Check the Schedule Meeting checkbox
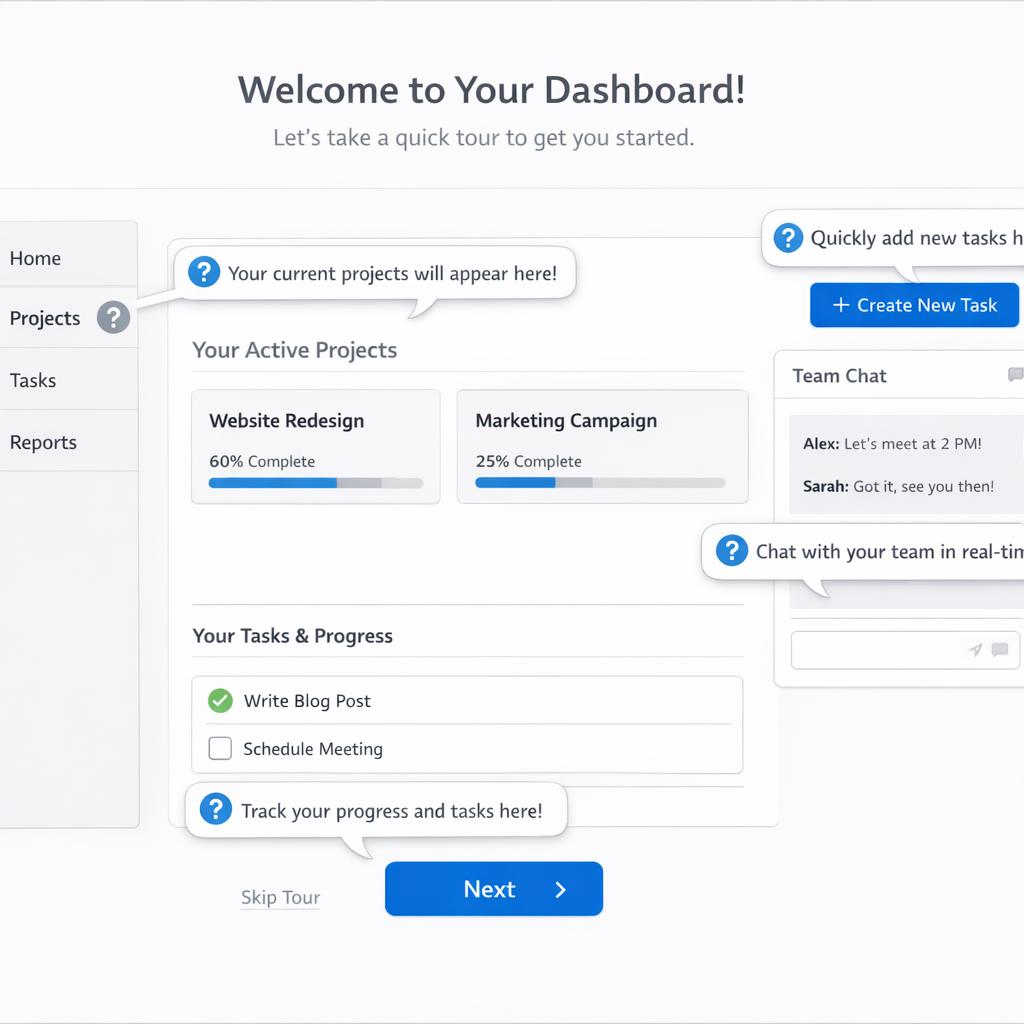This screenshot has height=1024, width=1024. coord(220,748)
